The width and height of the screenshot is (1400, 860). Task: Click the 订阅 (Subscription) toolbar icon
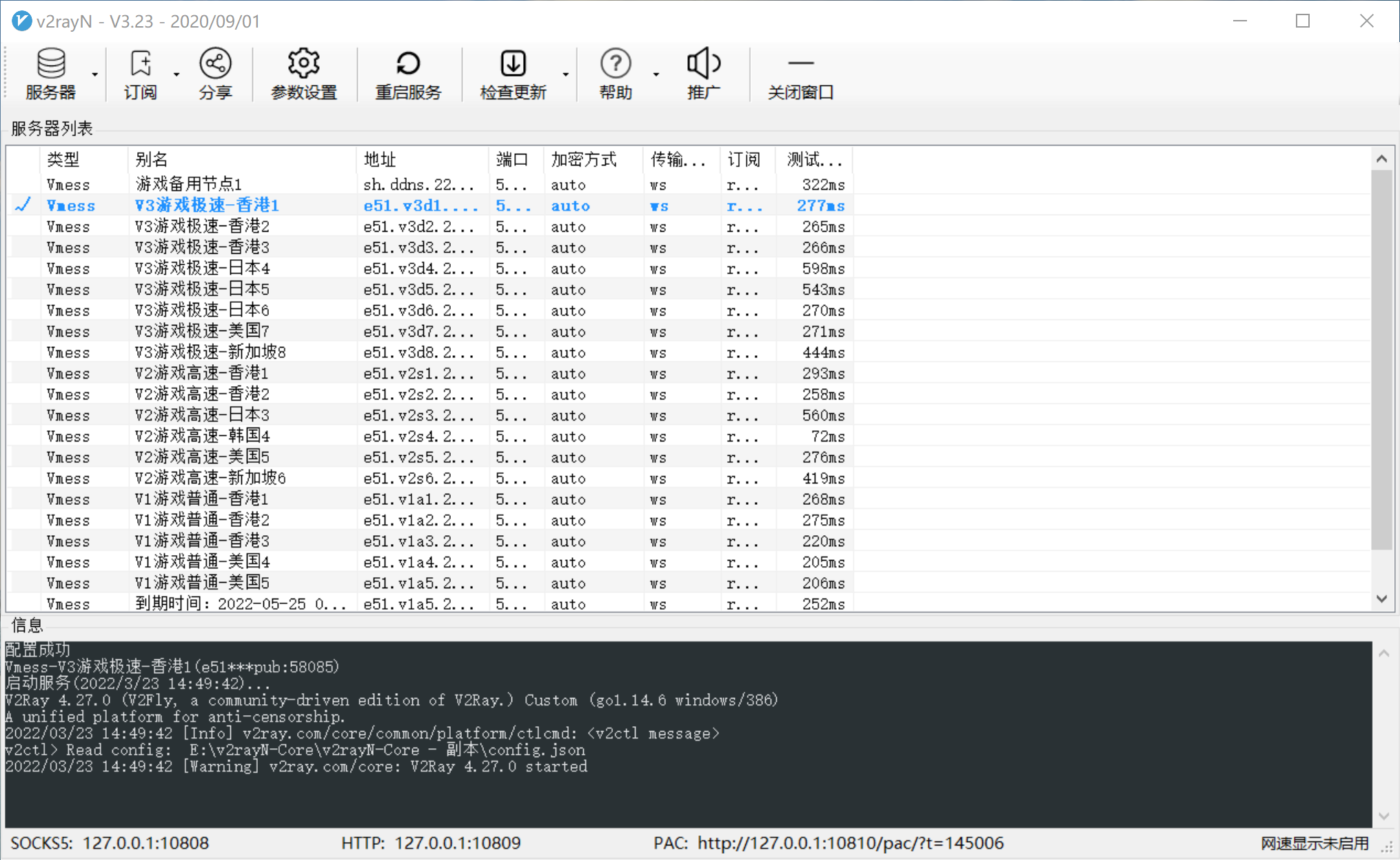click(x=141, y=74)
